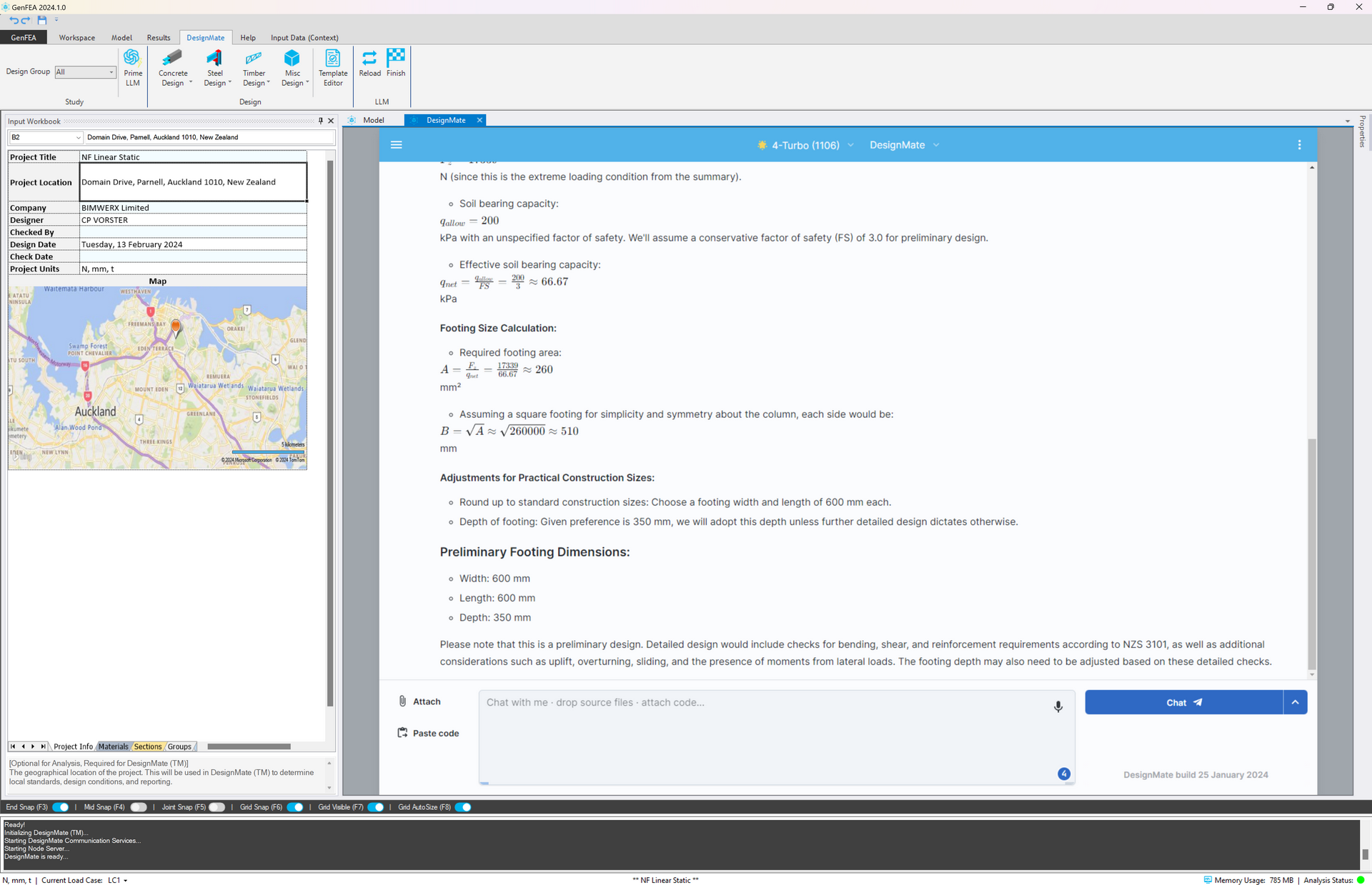1372x885 pixels.
Task: Click the Paste code button
Action: 428,733
